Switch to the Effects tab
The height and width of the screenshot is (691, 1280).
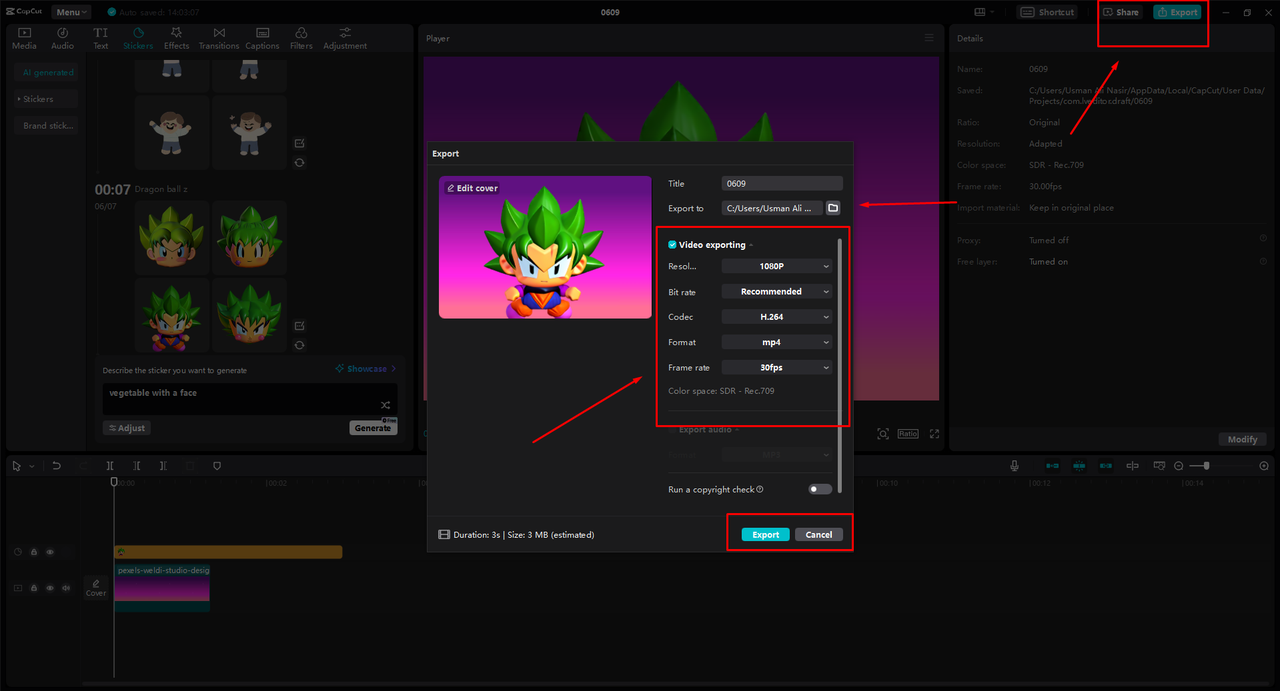pyautogui.click(x=176, y=38)
